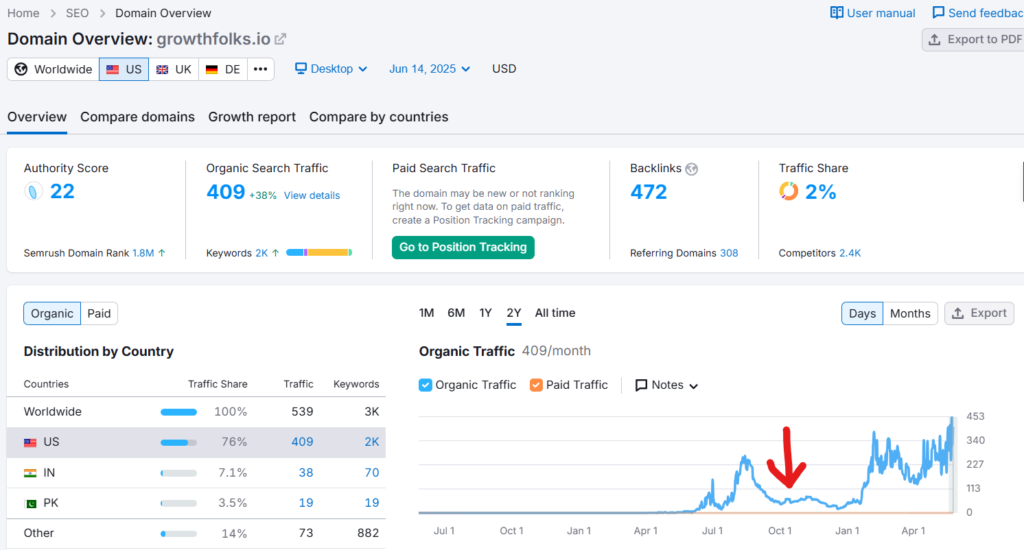Expand the Notes dropdown
The width and height of the screenshot is (1024, 550).
point(666,385)
